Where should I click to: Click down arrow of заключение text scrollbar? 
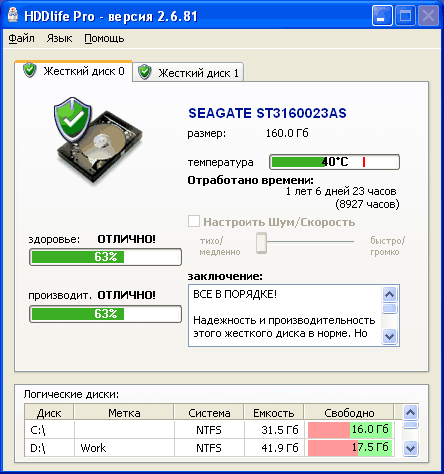click(x=389, y=336)
